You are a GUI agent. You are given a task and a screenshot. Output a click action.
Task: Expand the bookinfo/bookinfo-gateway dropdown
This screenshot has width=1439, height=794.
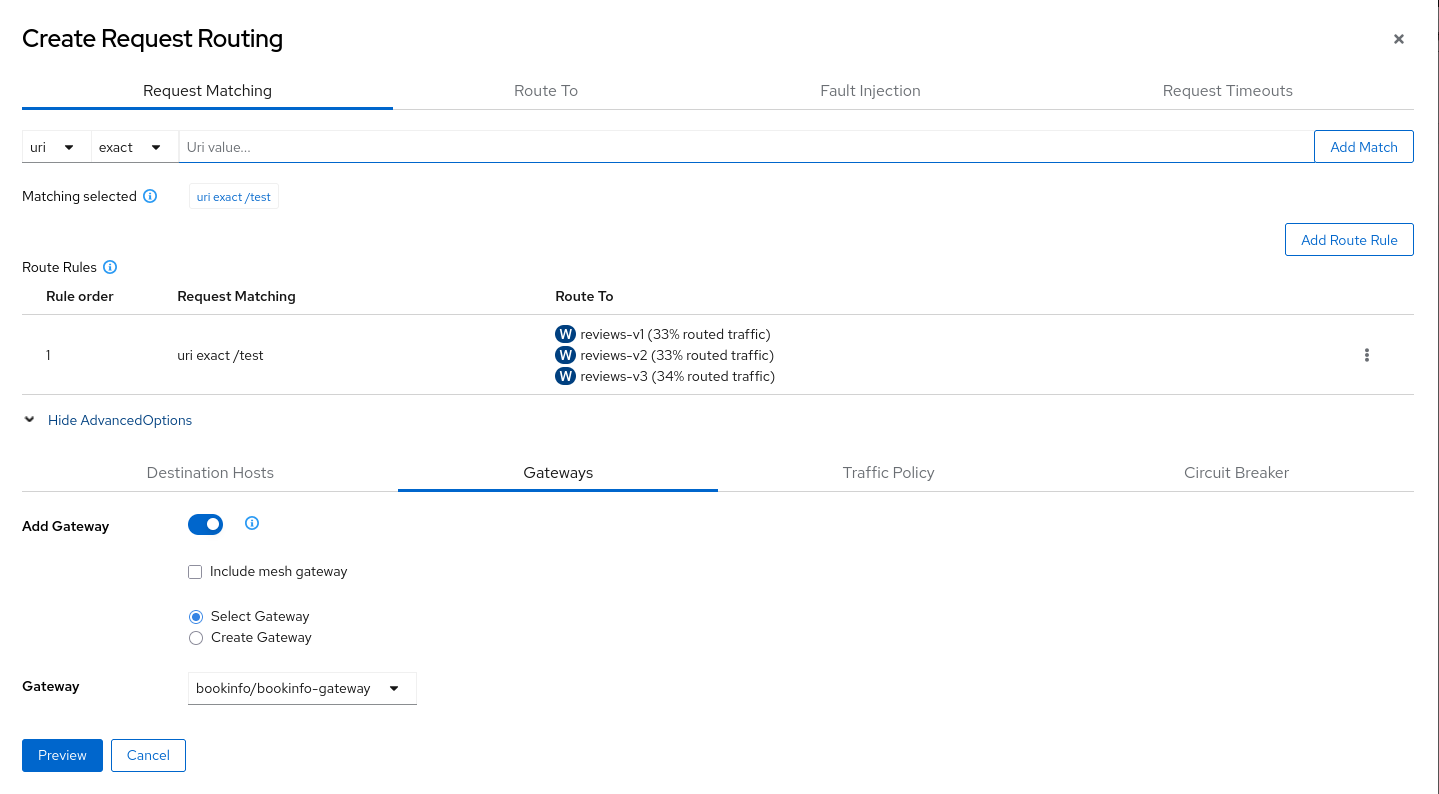[301, 688]
